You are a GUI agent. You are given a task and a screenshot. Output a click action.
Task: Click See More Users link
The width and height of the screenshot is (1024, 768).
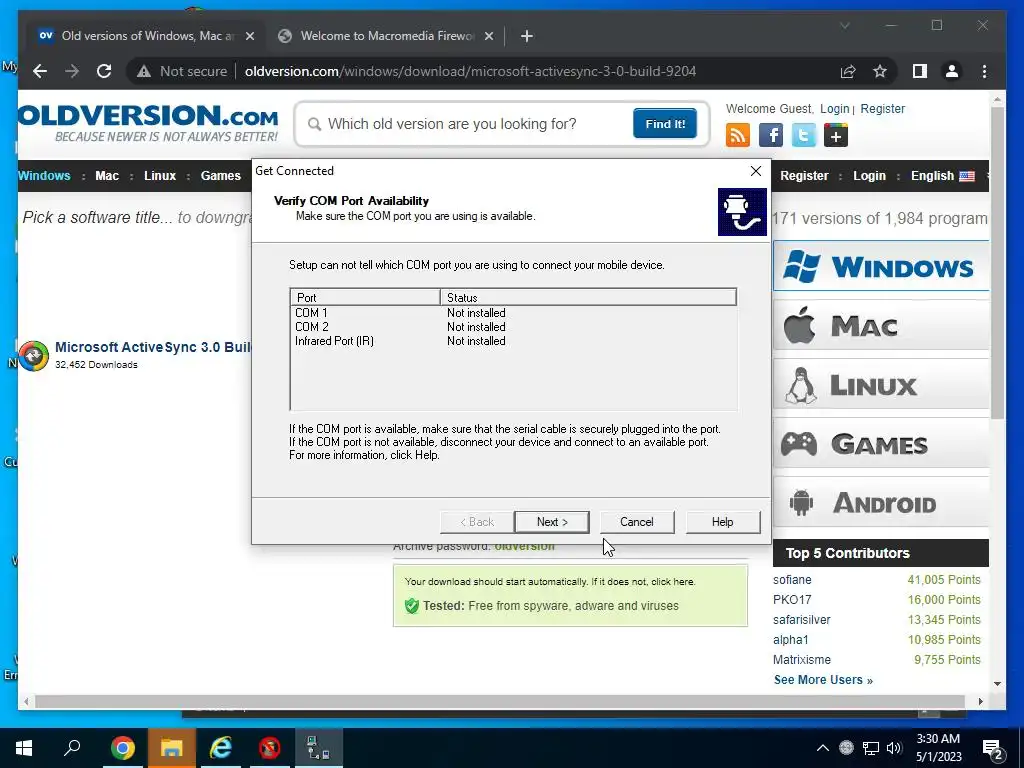pyautogui.click(x=823, y=680)
